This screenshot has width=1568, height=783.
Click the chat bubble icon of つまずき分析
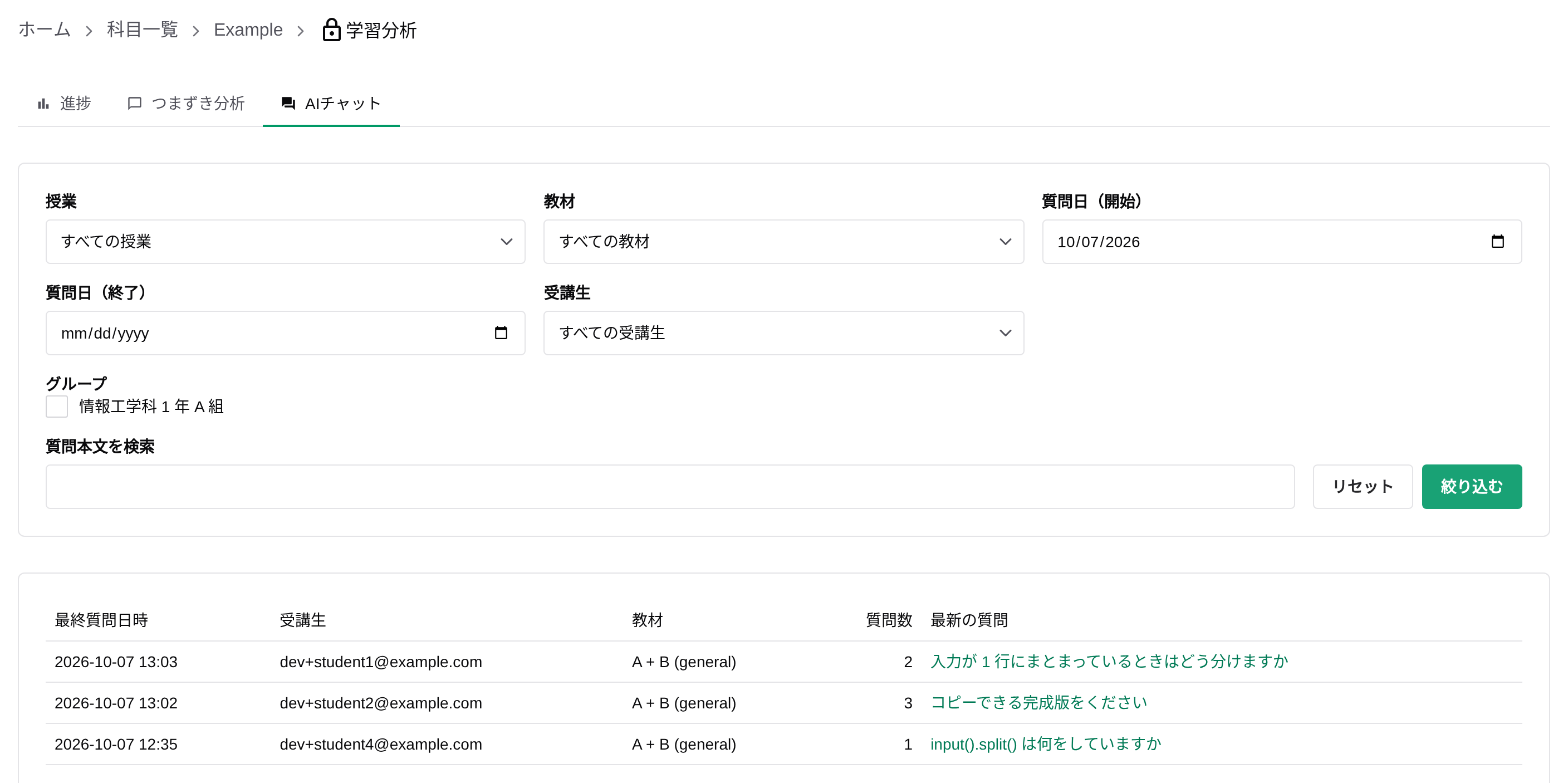pyautogui.click(x=135, y=104)
